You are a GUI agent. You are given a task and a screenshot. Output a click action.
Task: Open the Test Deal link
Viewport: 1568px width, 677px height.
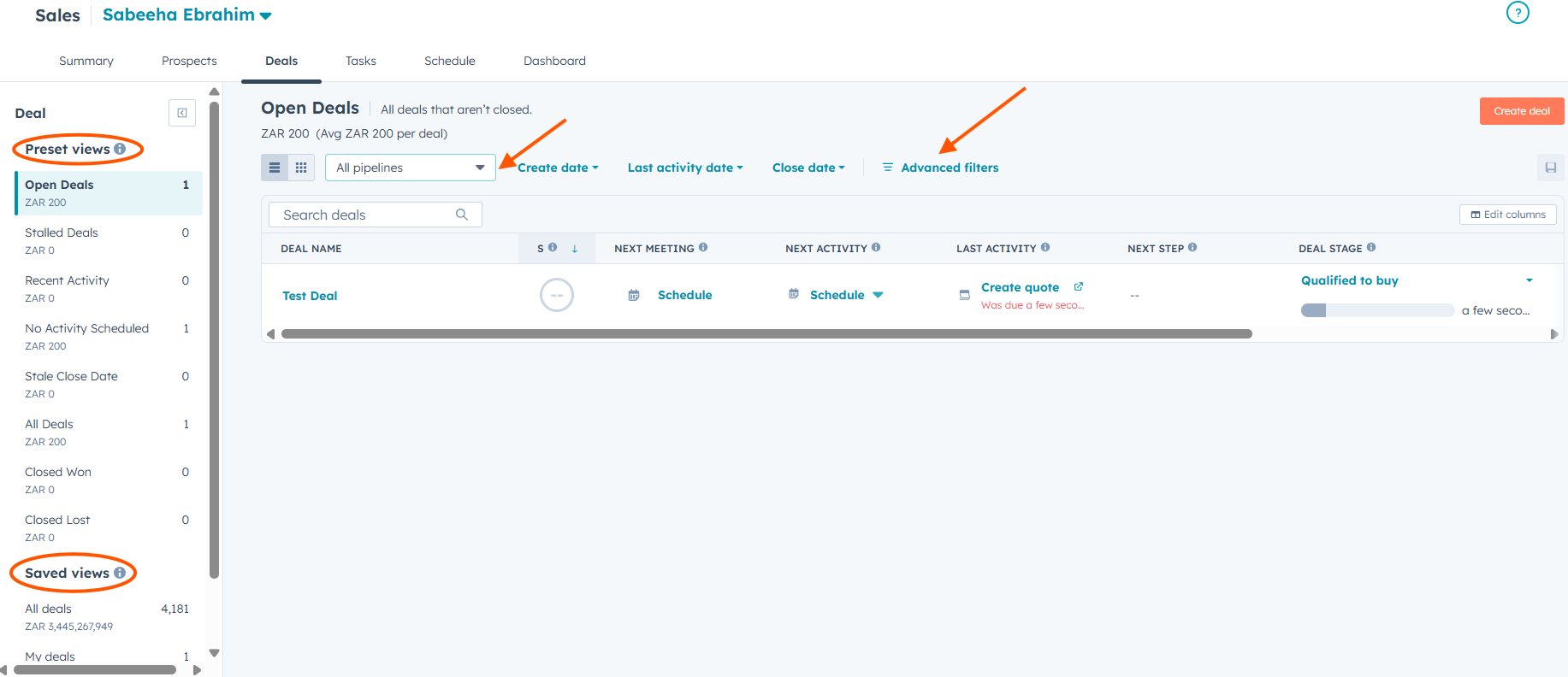pos(310,296)
